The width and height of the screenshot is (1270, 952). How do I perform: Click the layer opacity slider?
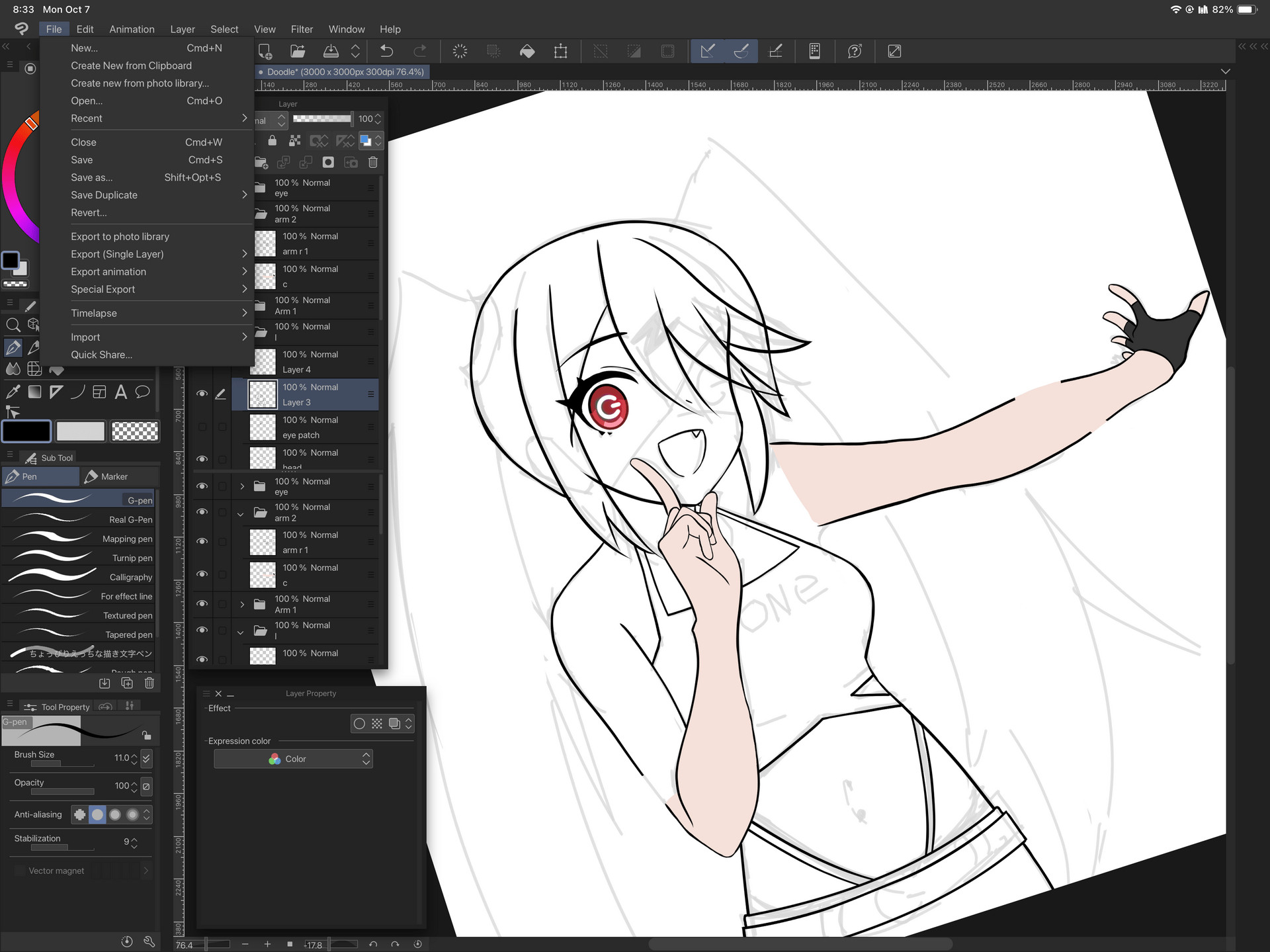(x=322, y=118)
